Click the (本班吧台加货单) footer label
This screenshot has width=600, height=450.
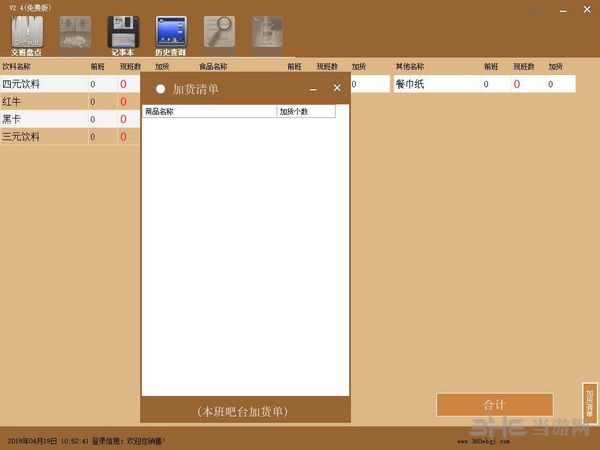[243, 412]
